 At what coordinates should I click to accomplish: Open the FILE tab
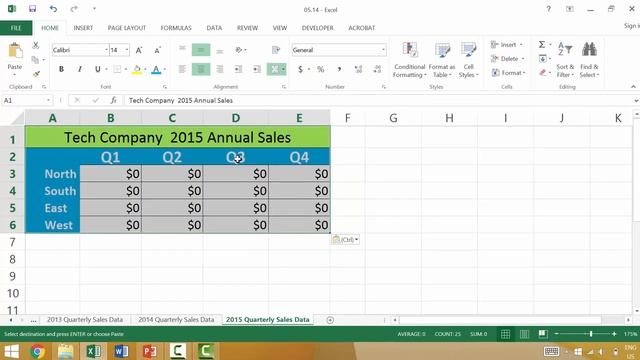(16, 28)
